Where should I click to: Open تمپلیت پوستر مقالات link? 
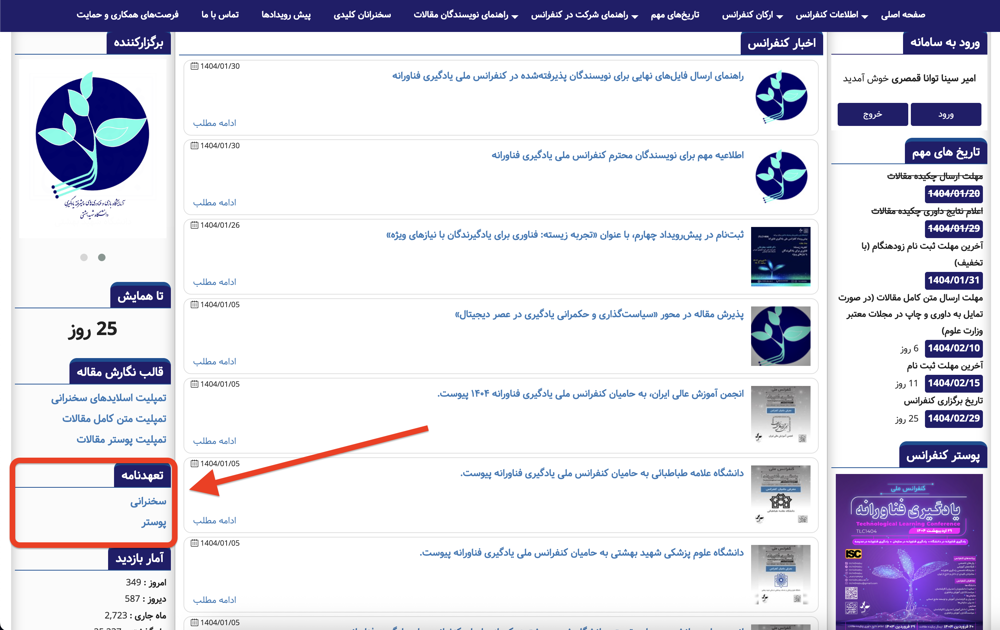pyautogui.click(x=122, y=439)
